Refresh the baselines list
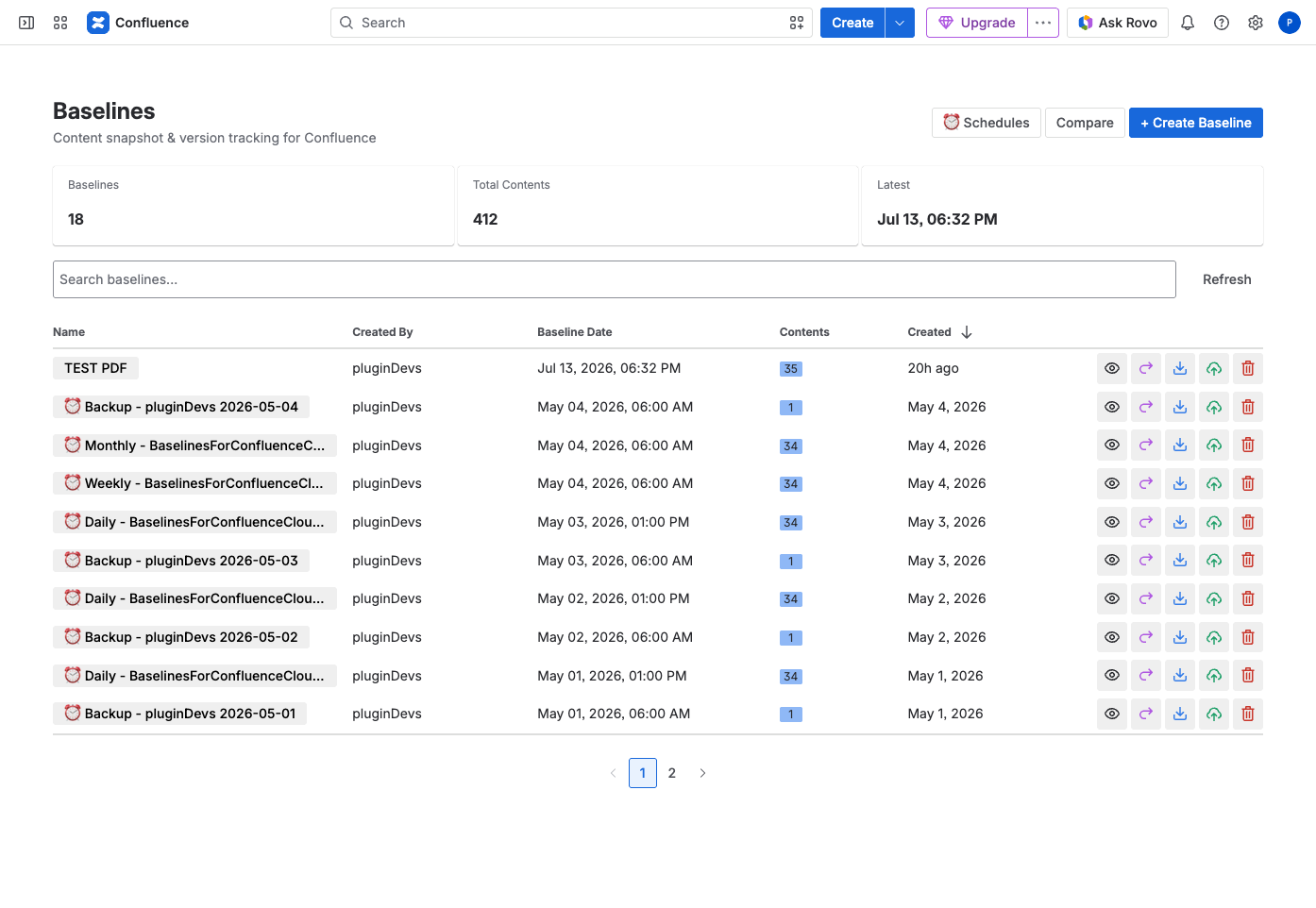 (x=1227, y=279)
